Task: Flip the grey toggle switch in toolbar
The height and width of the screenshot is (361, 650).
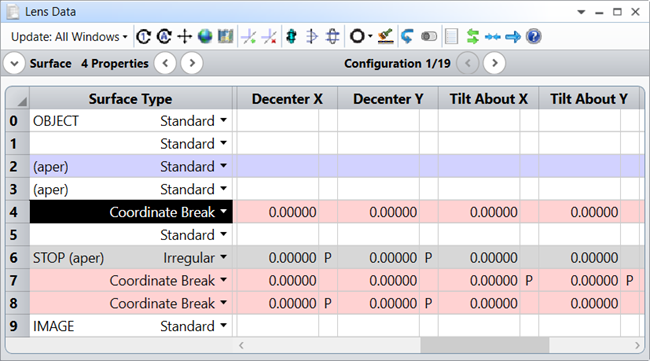Action: (429, 37)
